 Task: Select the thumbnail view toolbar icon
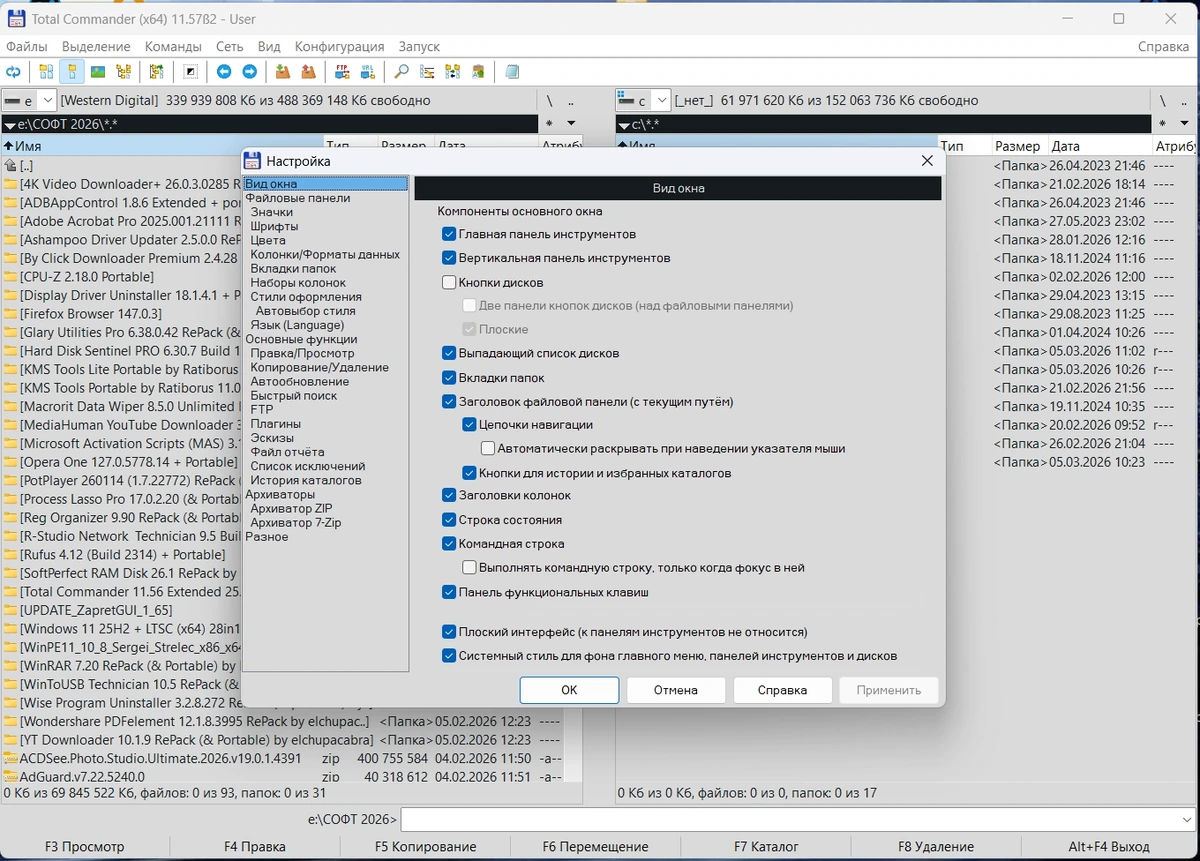pyautogui.click(x=98, y=72)
